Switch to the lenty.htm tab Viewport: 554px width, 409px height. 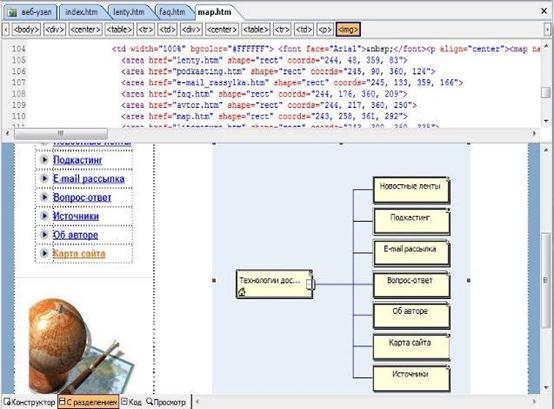[x=129, y=12]
